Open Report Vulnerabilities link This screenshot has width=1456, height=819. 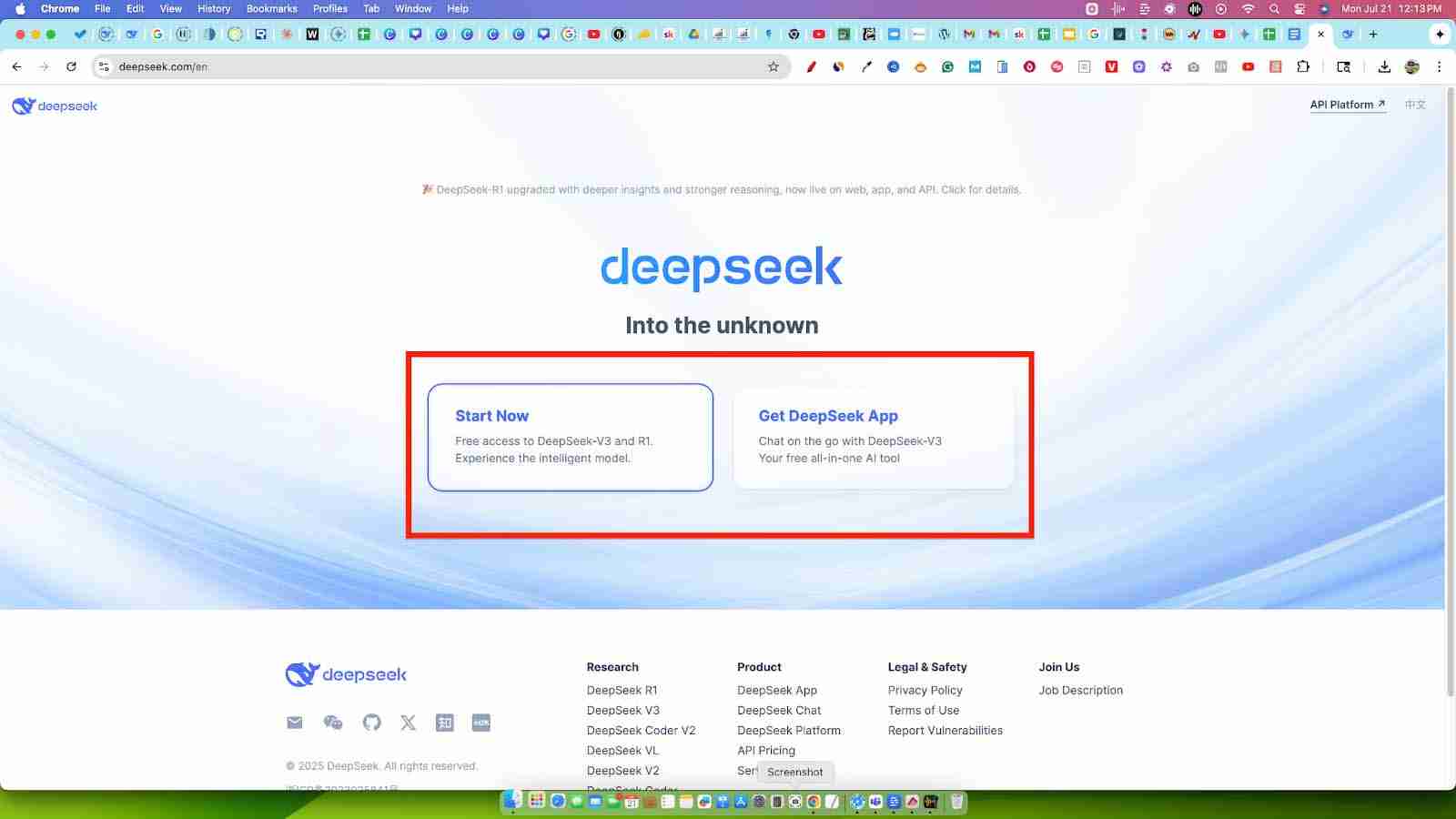pos(945,731)
